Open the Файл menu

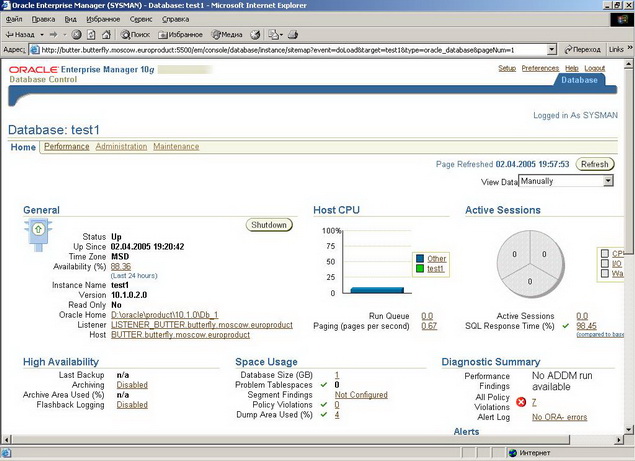(x=14, y=19)
